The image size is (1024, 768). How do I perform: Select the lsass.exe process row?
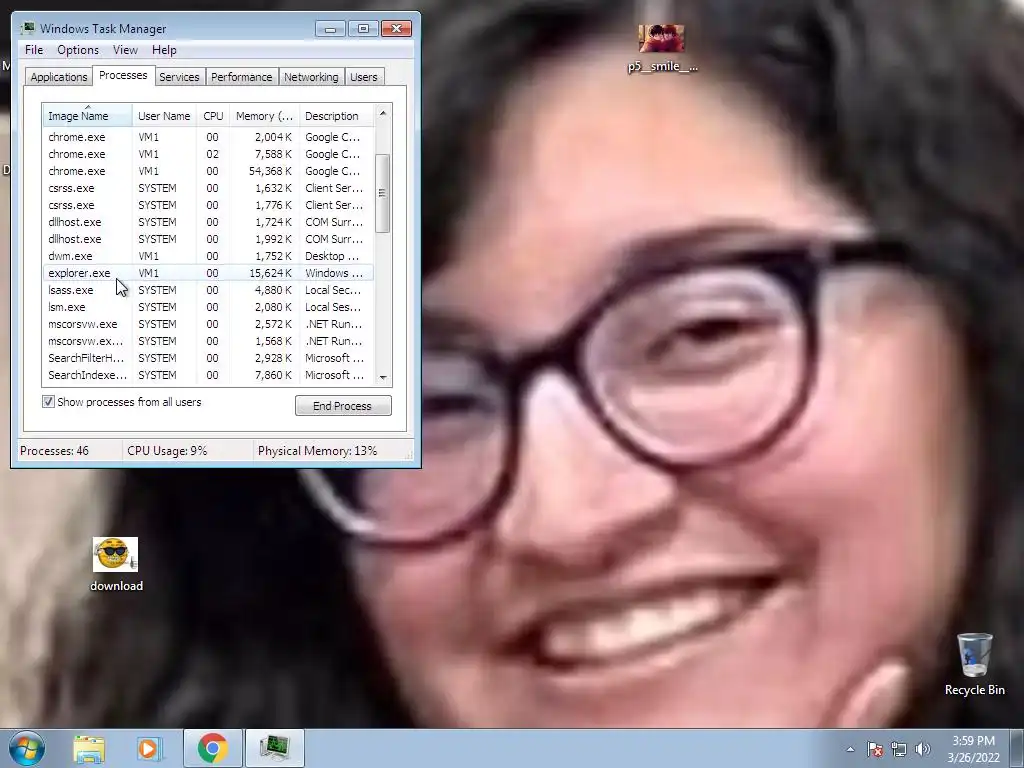pyautogui.click(x=208, y=290)
